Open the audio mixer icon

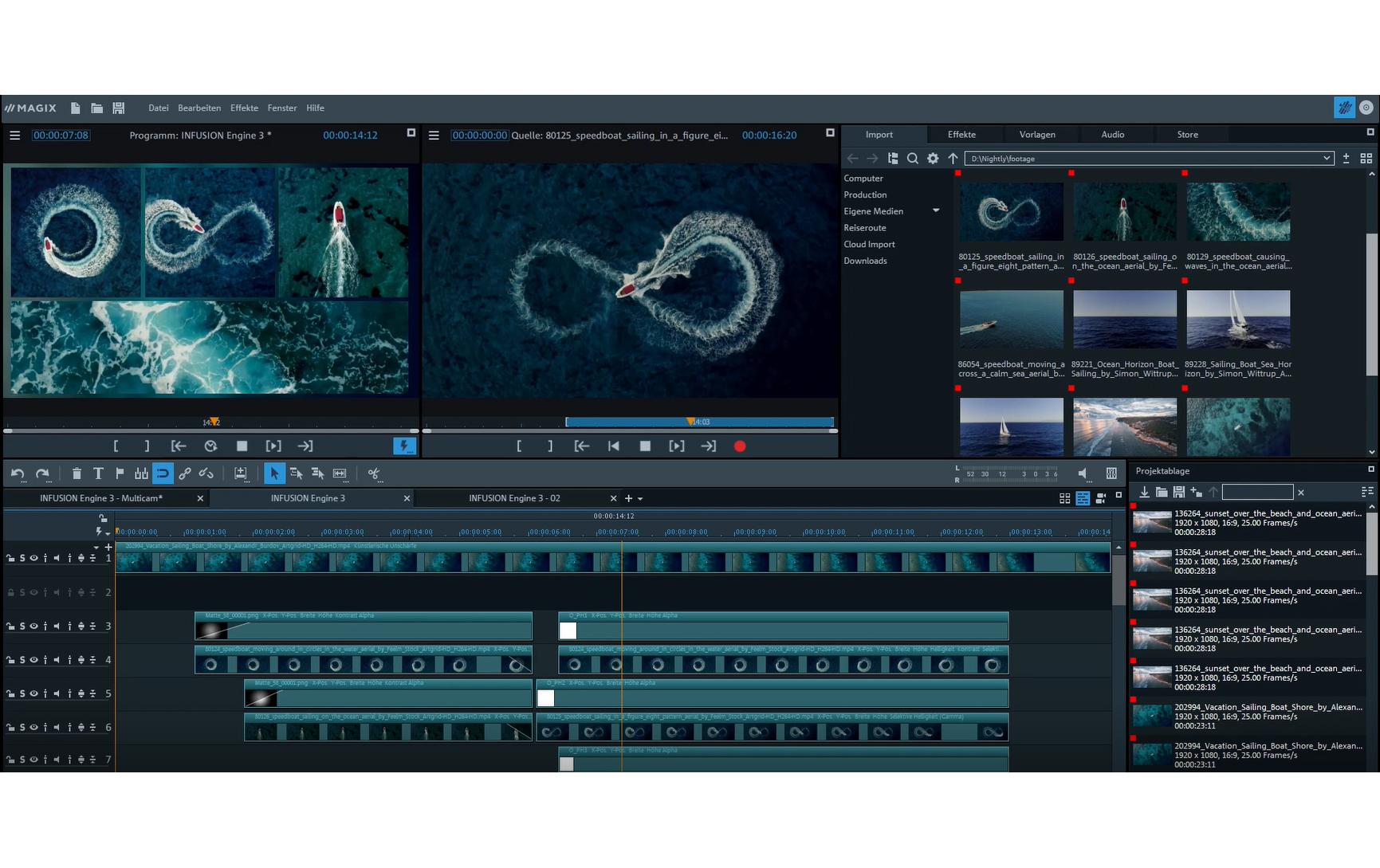tap(1111, 473)
